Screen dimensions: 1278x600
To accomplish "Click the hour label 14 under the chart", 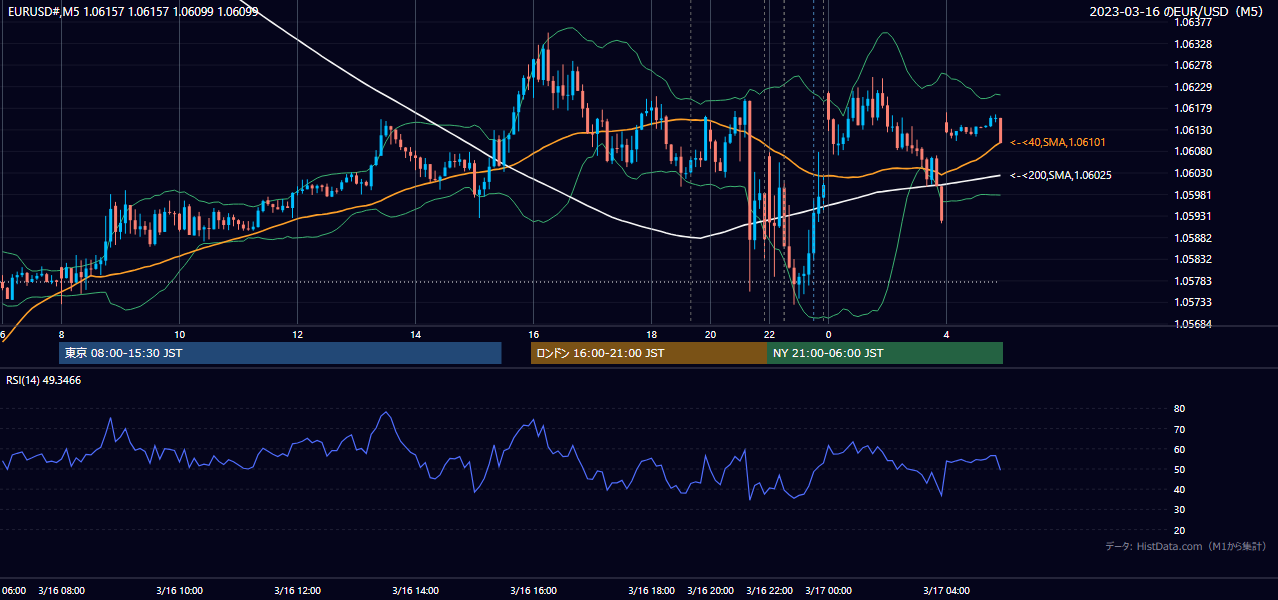I will click(416, 334).
